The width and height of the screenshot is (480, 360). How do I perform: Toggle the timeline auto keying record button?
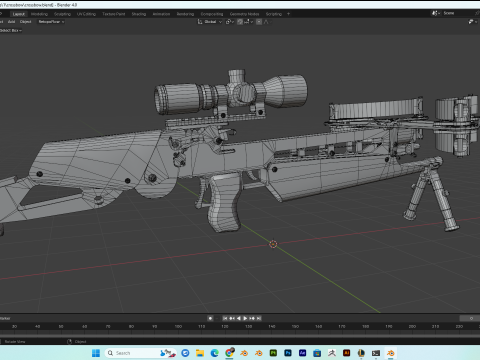tap(210, 318)
